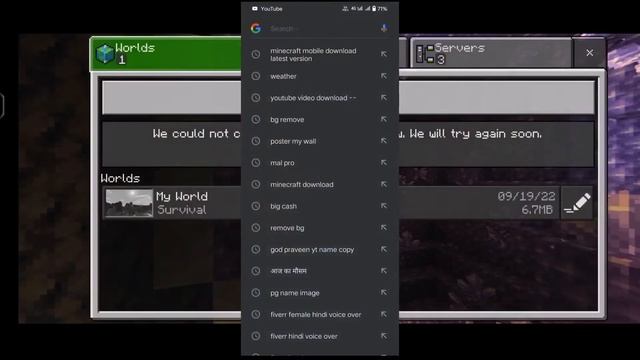Image resolution: width=640 pixels, height=360 pixels.
Task: Insert 'minecraft mobile download latest version' via arrow icon
Action: tap(384, 54)
